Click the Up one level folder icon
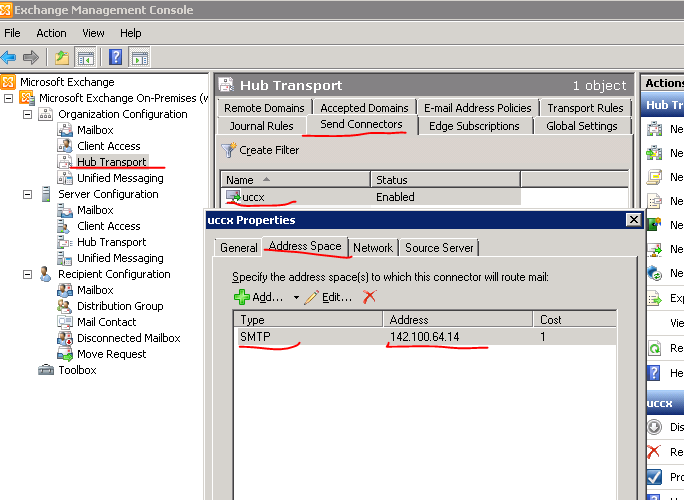Image resolution: width=684 pixels, height=500 pixels. [62, 57]
